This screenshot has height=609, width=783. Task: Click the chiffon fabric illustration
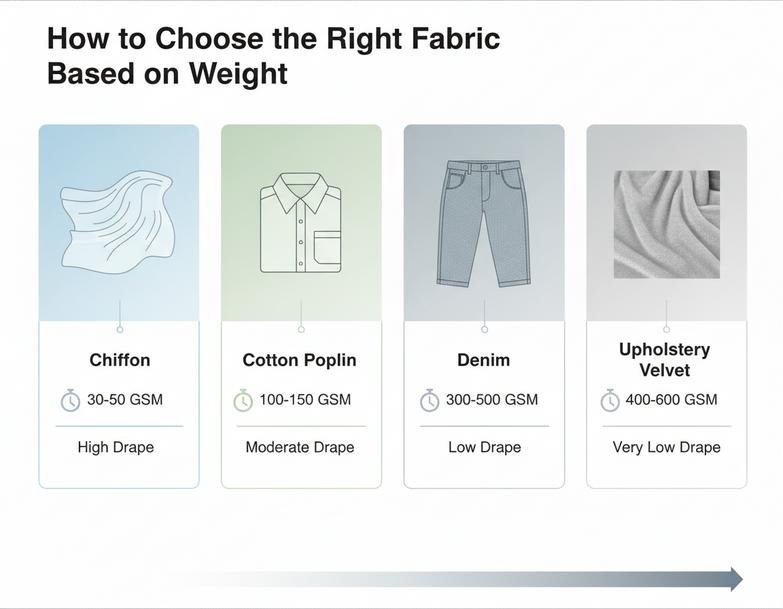pos(117,217)
